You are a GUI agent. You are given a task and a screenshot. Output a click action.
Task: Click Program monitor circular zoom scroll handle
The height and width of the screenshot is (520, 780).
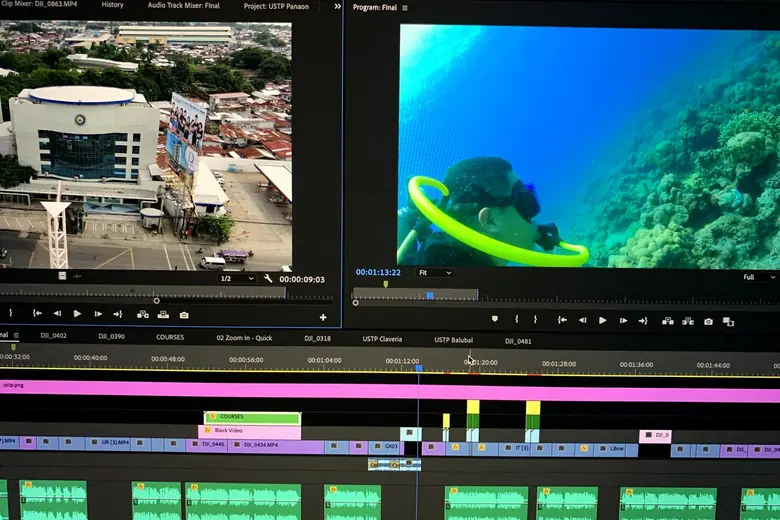(355, 303)
